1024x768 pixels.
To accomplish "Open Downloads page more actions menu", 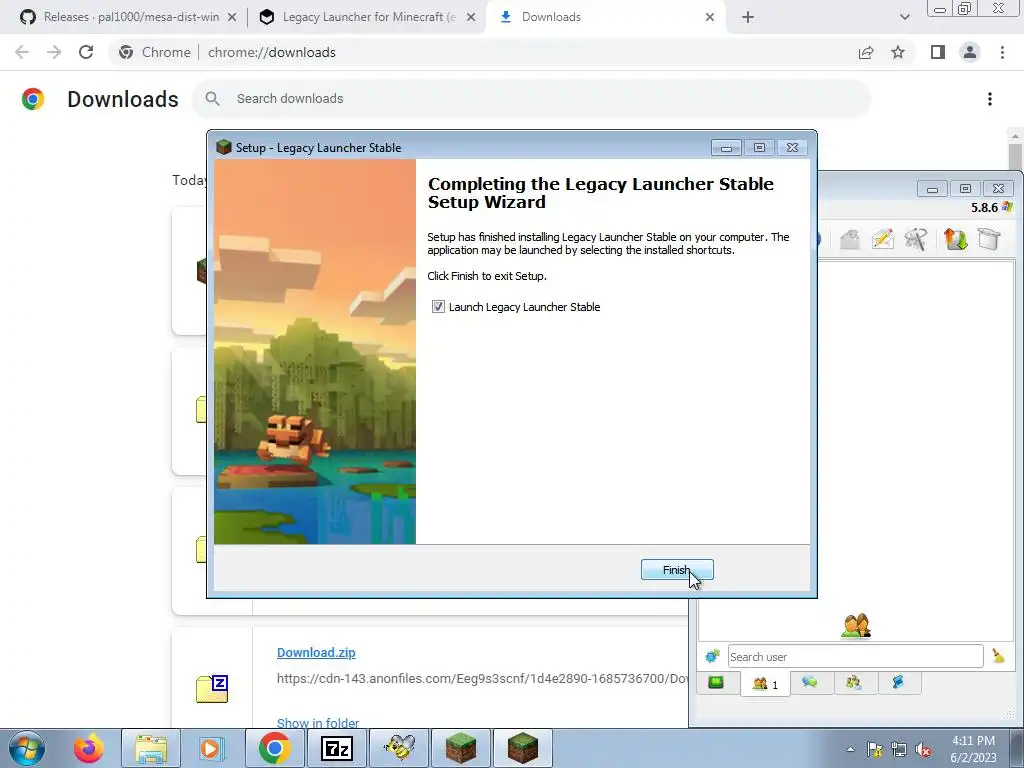I will pos(990,99).
